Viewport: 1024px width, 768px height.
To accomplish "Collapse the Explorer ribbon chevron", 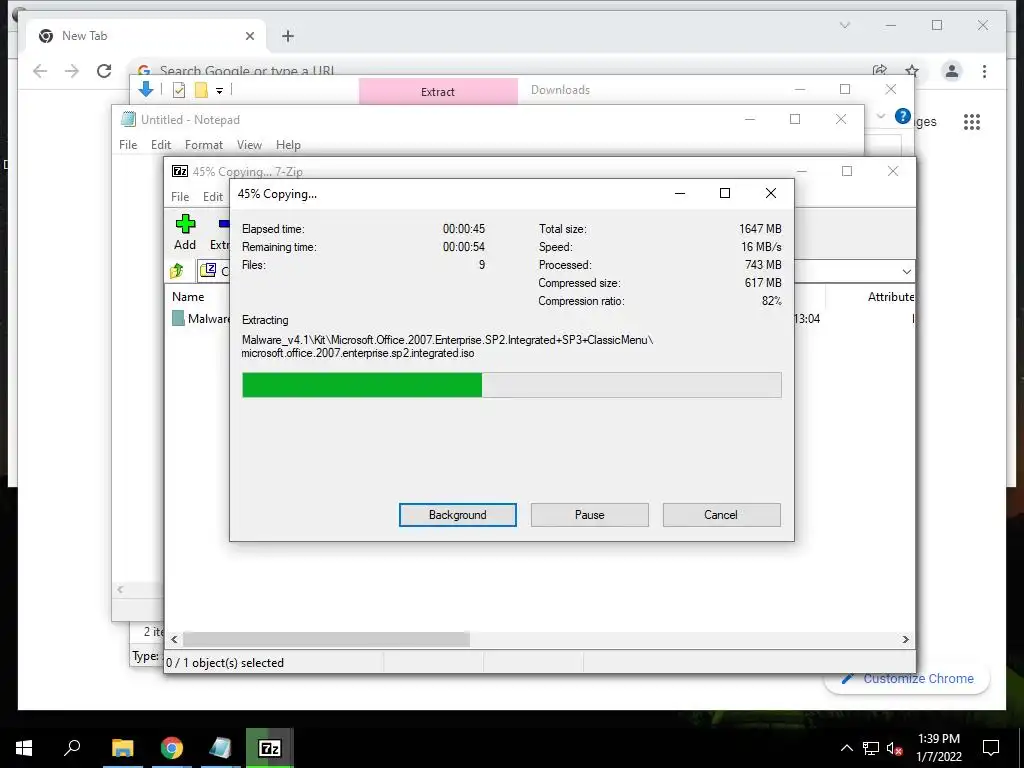I will [880, 116].
